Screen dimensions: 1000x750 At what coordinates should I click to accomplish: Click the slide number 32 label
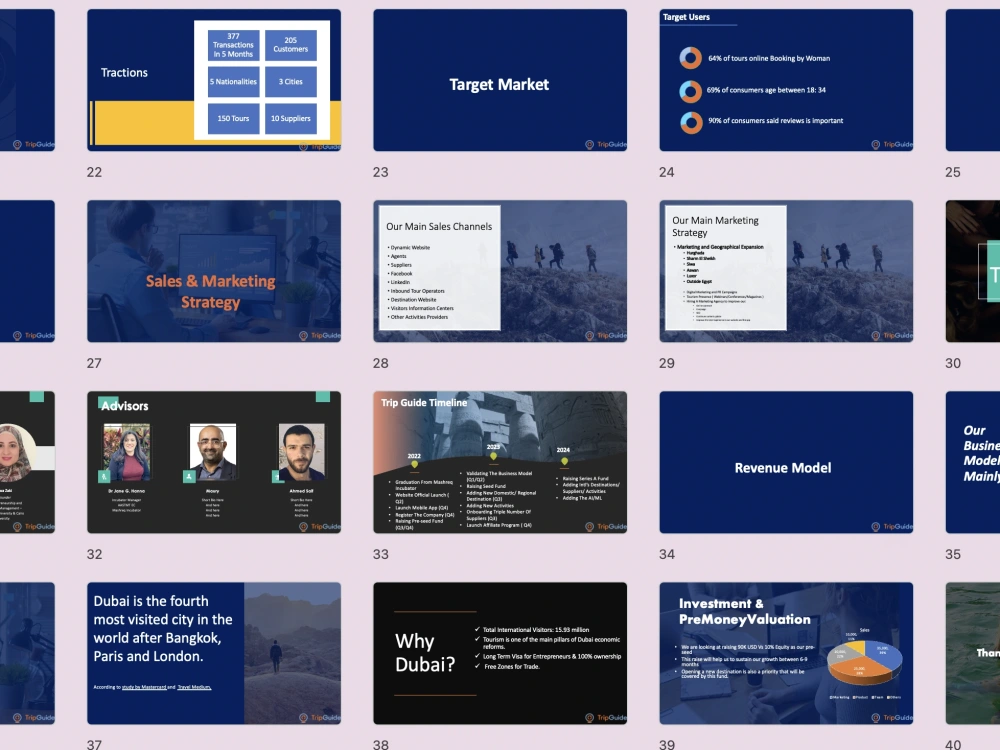94,554
